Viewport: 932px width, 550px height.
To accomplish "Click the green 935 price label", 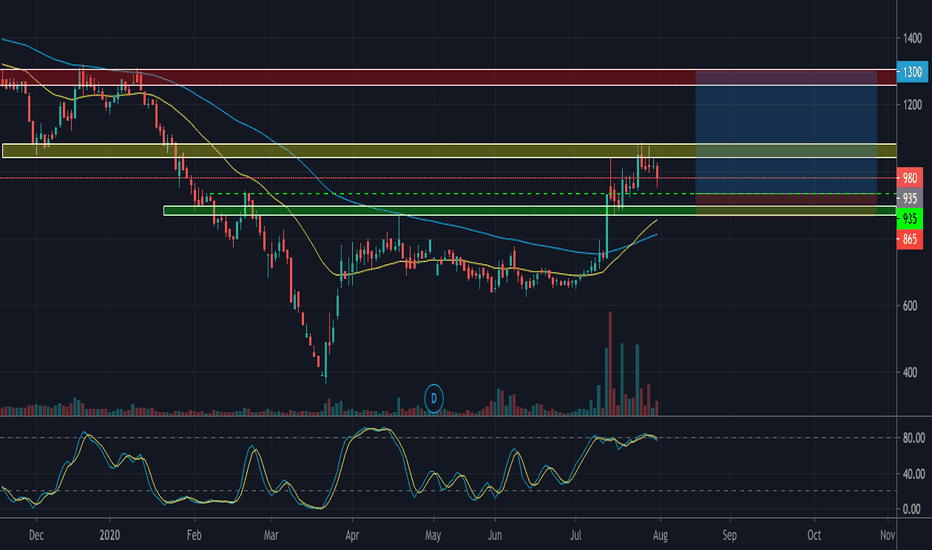I will point(910,219).
